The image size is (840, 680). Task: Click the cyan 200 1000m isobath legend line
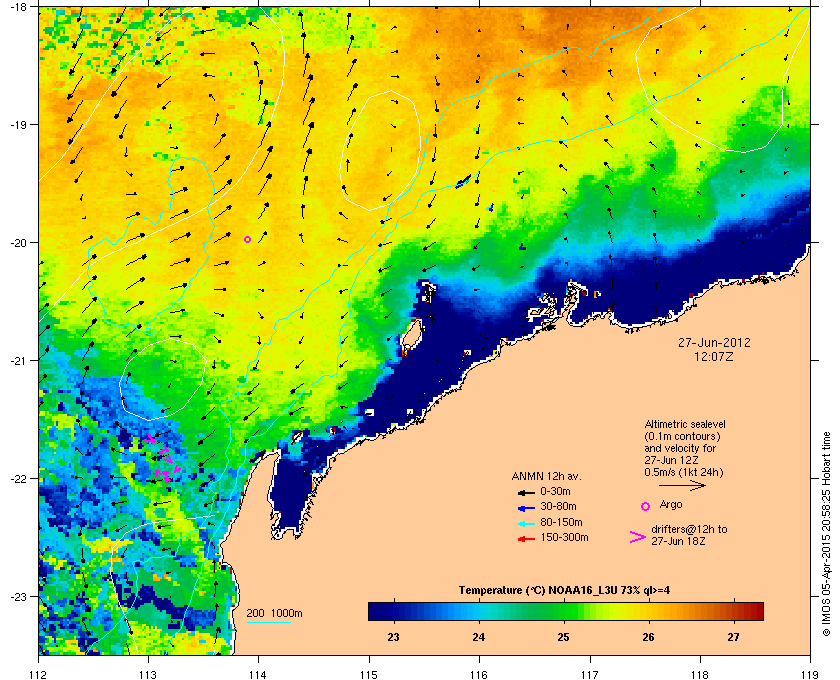click(268, 622)
